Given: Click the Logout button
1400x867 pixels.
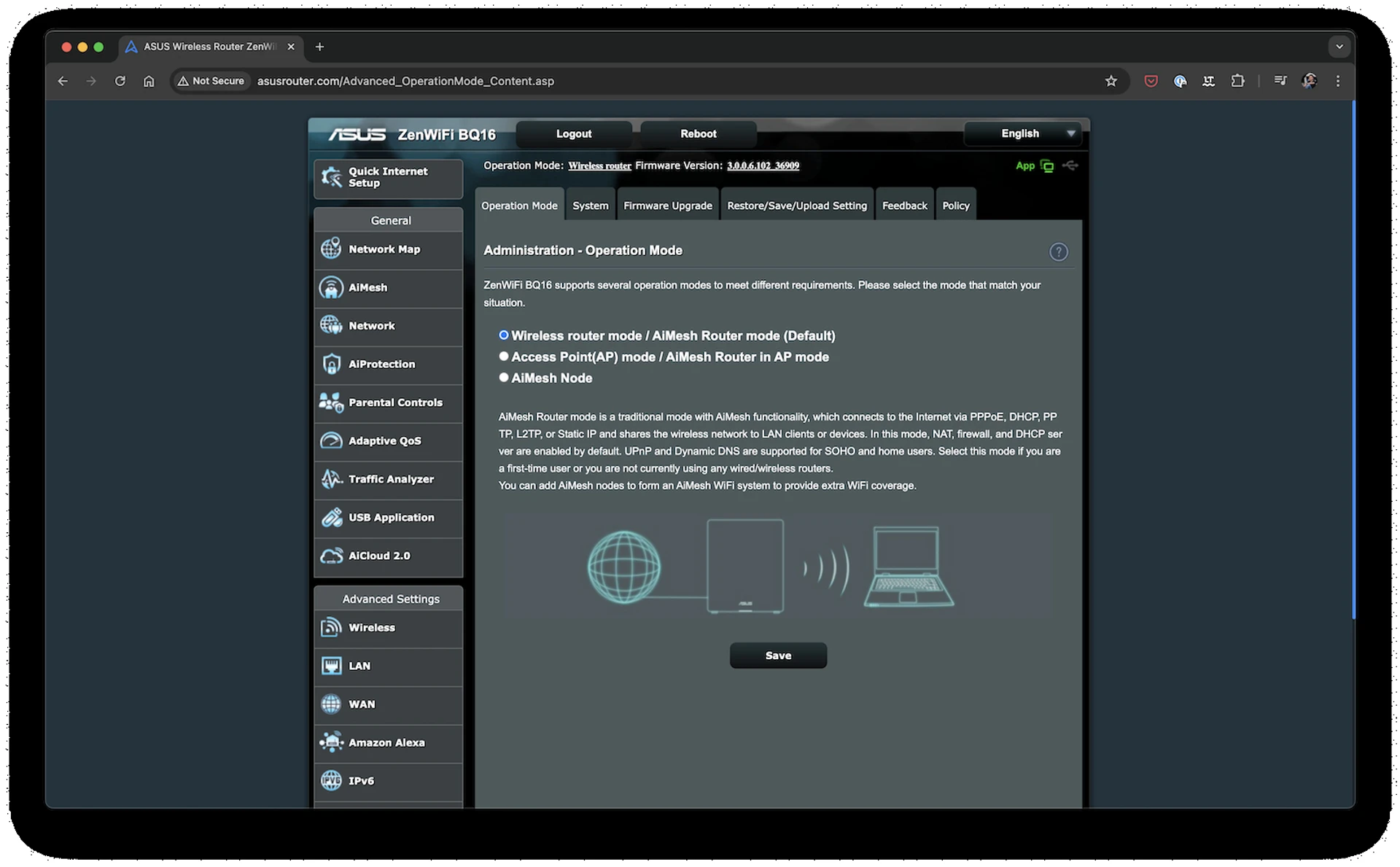Looking at the screenshot, I should (573, 134).
